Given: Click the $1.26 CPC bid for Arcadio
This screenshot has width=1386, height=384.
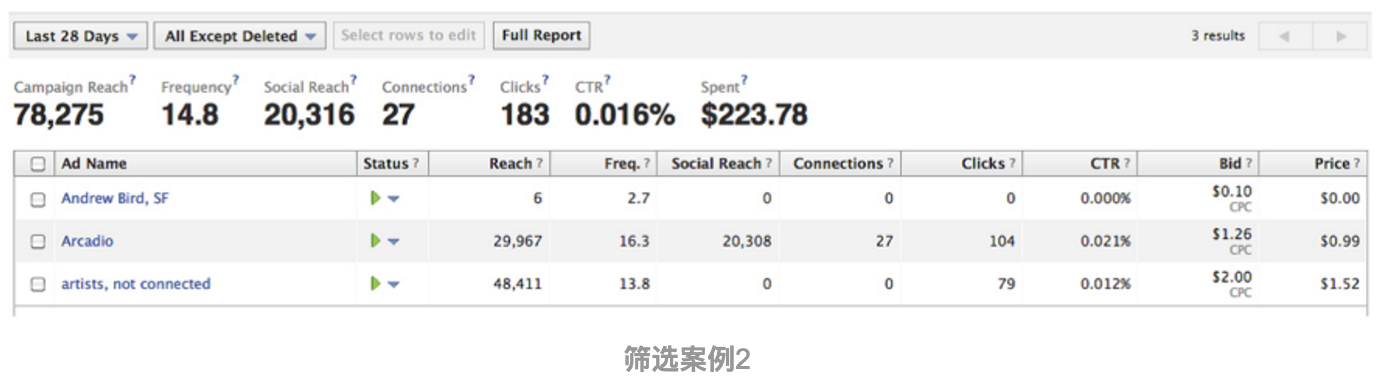Looking at the screenshot, I should point(1232,241).
